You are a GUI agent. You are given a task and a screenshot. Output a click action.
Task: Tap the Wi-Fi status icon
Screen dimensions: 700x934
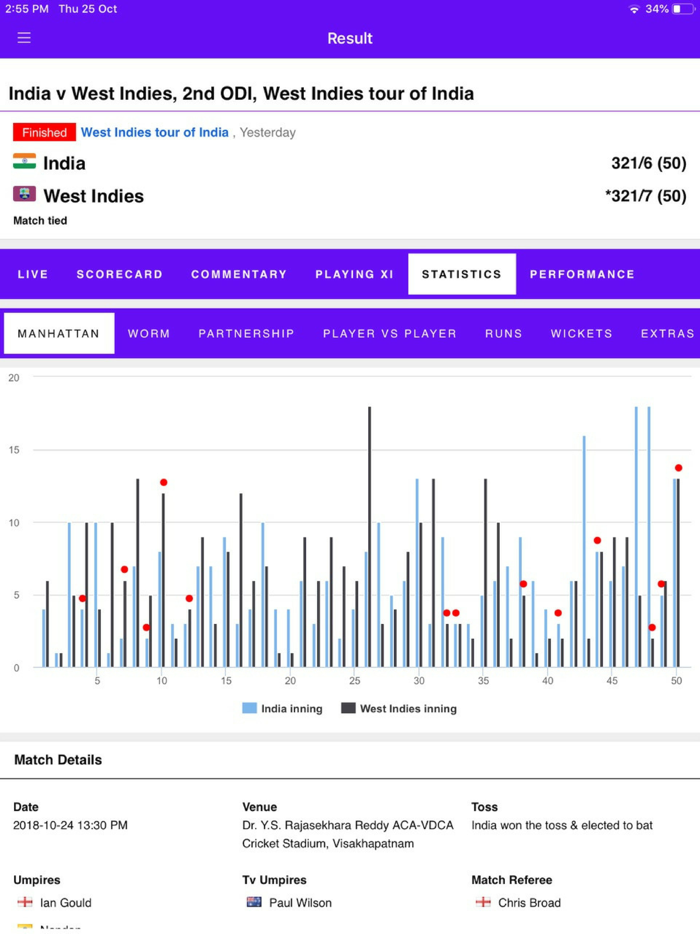(634, 9)
